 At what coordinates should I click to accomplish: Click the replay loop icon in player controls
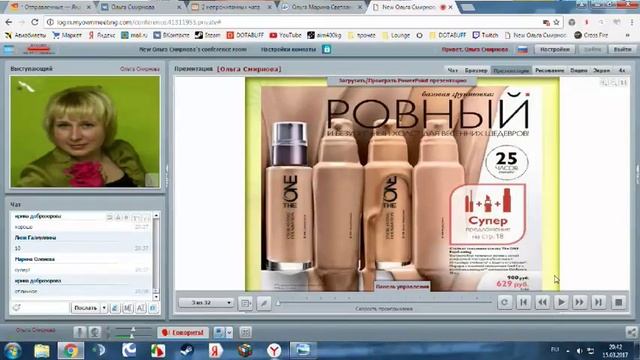[x=504, y=302]
